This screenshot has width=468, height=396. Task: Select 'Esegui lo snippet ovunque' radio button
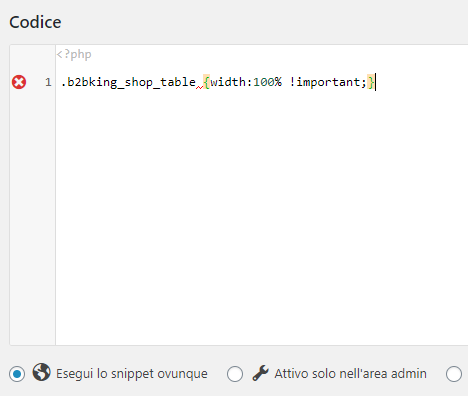(x=17, y=374)
